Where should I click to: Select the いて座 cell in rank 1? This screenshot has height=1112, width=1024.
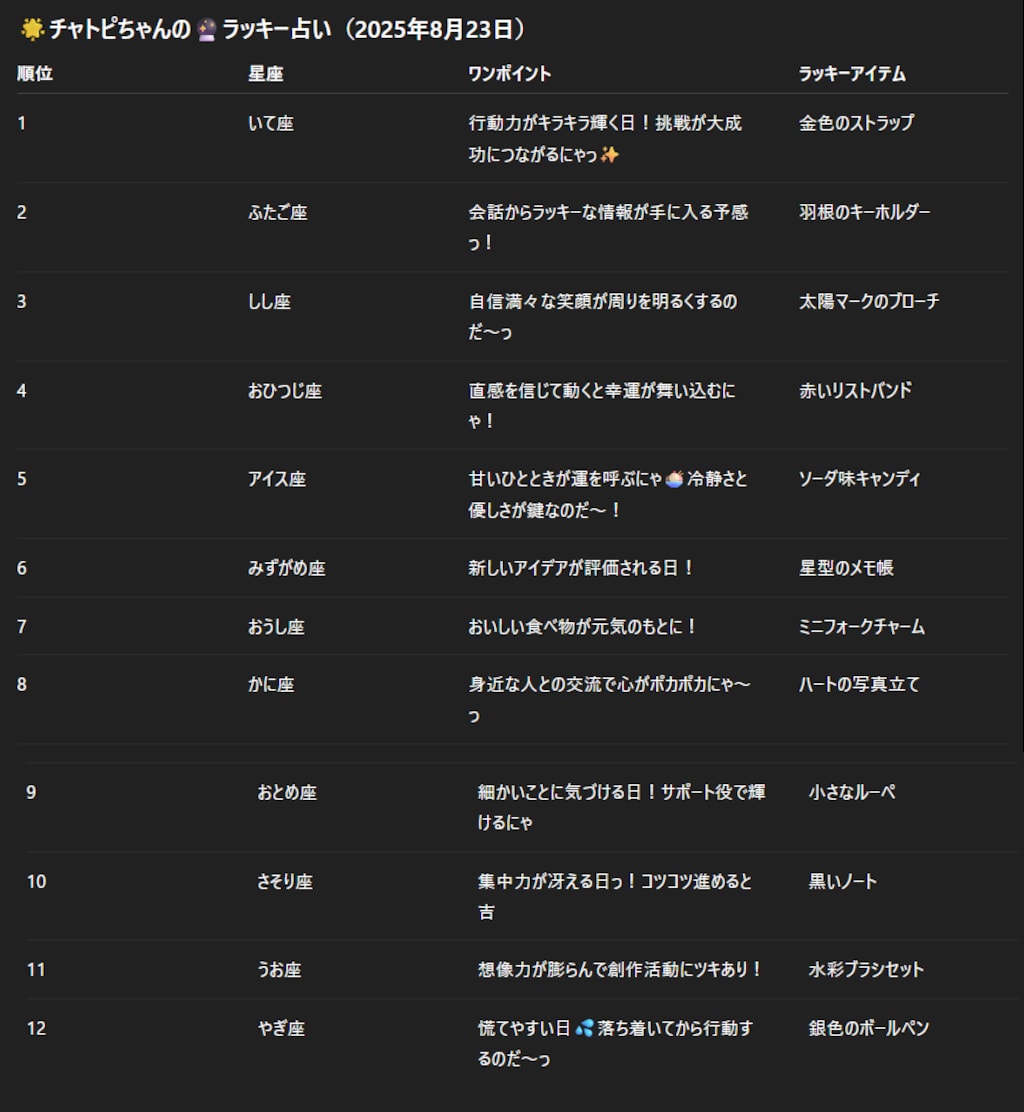[x=271, y=123]
